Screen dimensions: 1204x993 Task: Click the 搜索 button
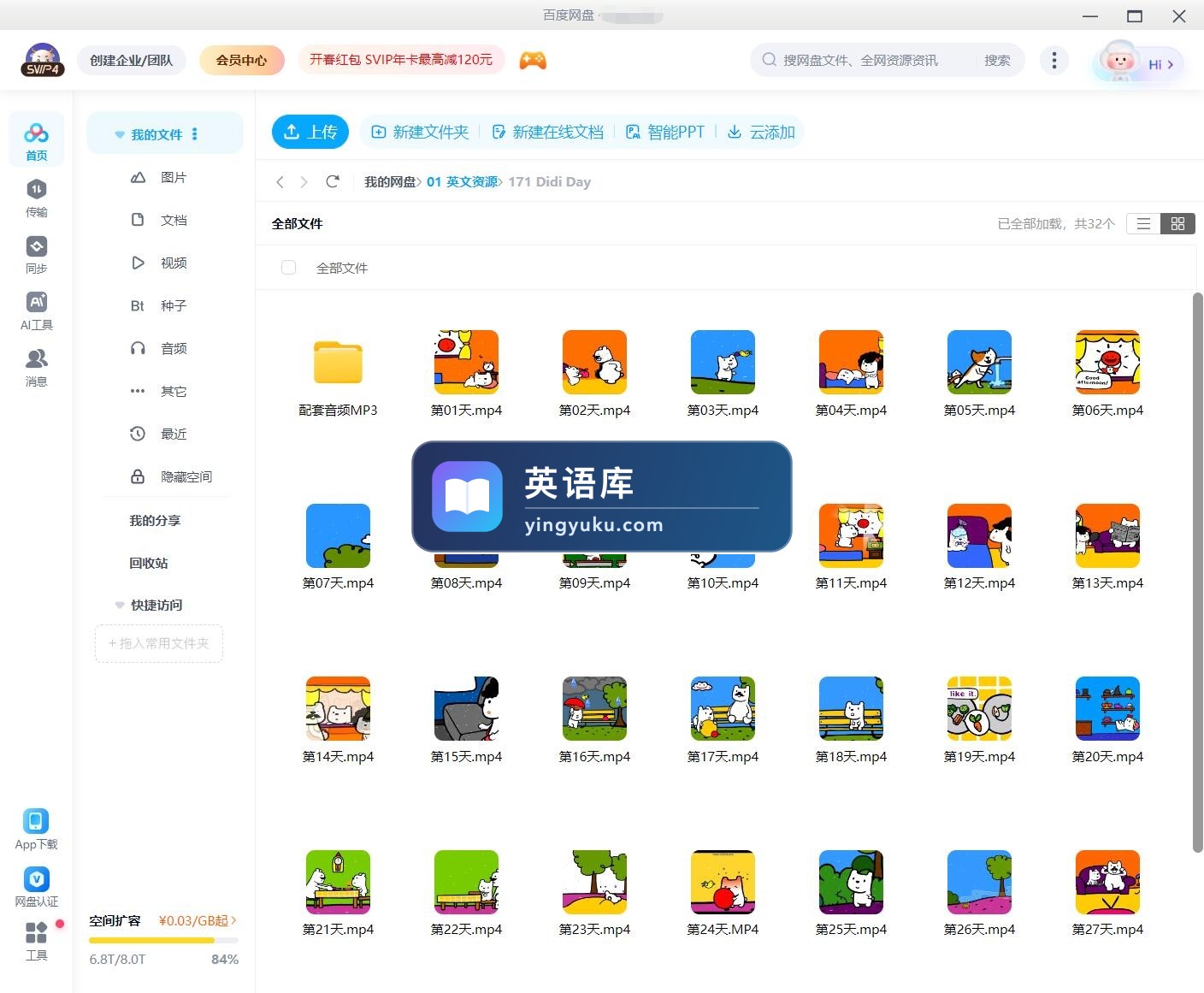(997, 60)
